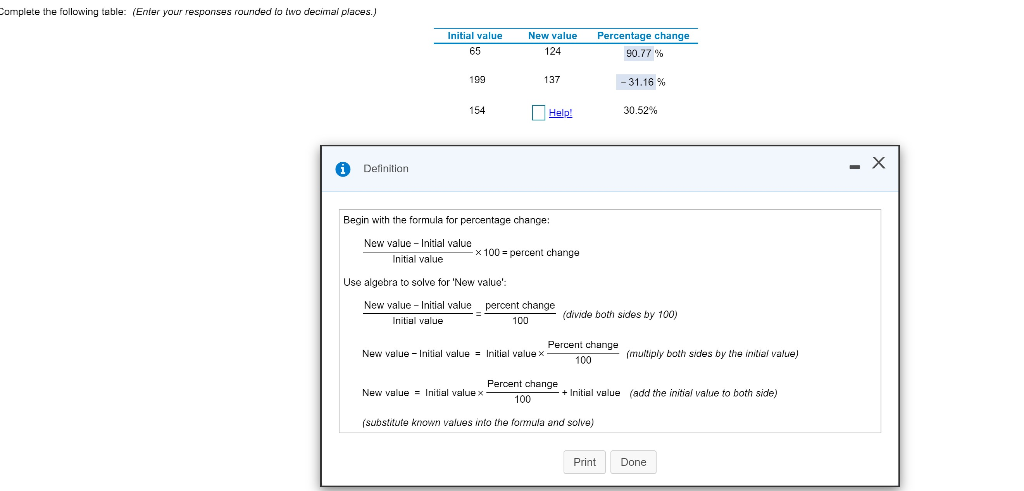This screenshot has height=491, width=1024.
Task: Minimize the Definition dialog
Action: (x=855, y=168)
